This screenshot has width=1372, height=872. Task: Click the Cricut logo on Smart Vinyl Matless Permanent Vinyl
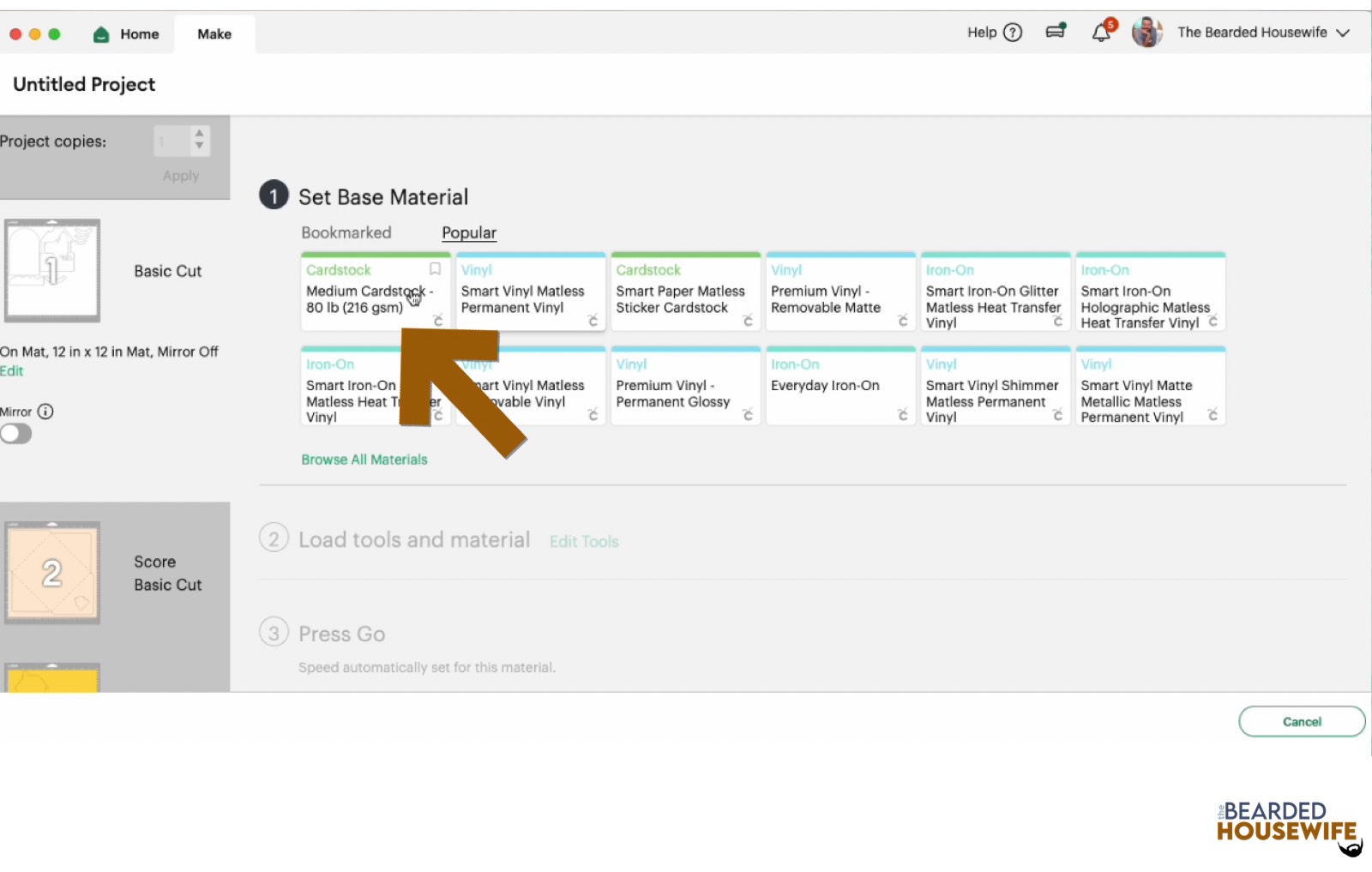coord(592,321)
